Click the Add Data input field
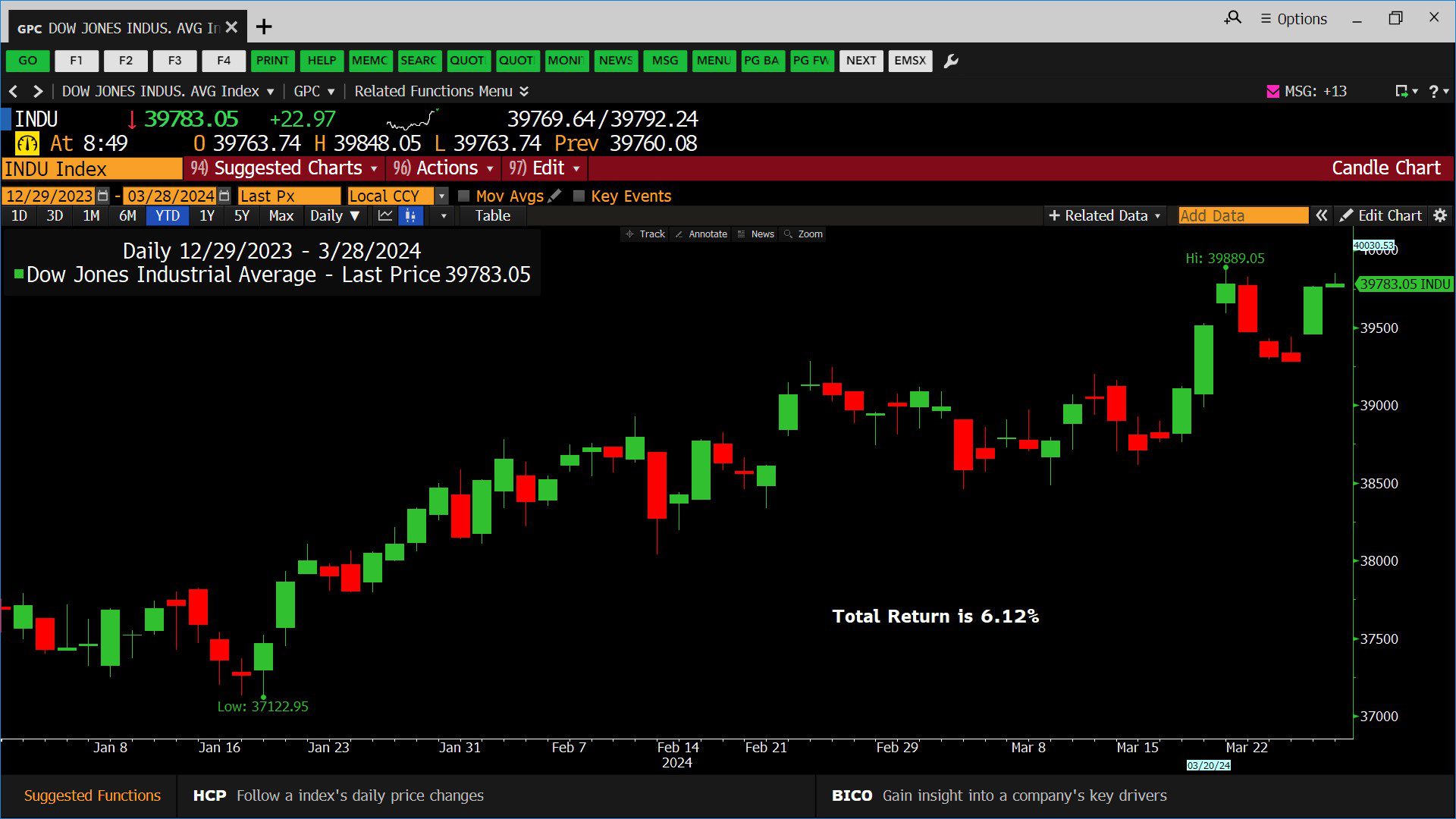Screen dimensions: 1456x819 pos(1244,215)
